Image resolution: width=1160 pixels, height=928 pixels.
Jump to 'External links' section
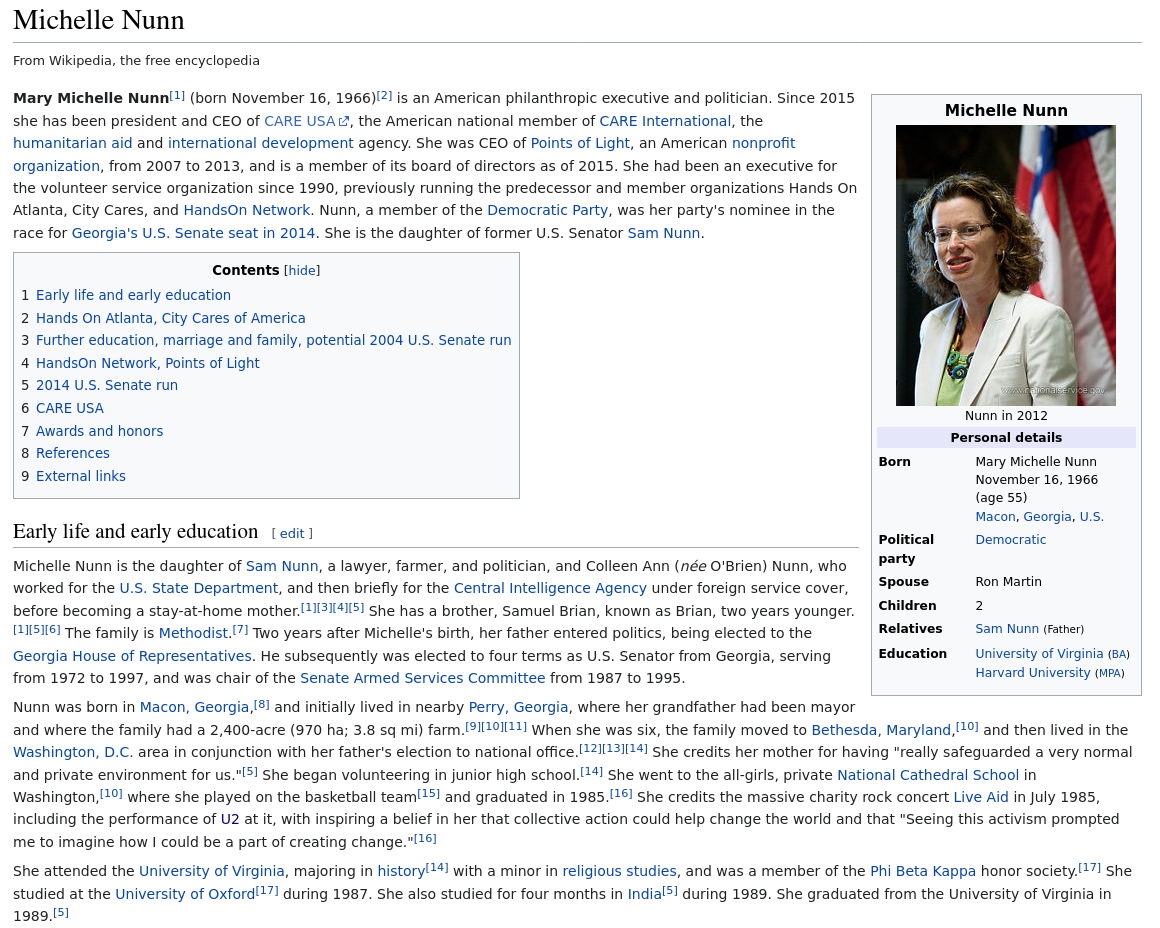click(x=81, y=477)
